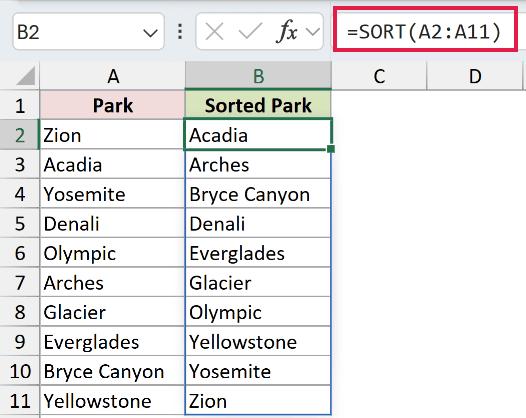Screen dimensions: 526x418
Task: Select row 8 header
Action: (20, 312)
